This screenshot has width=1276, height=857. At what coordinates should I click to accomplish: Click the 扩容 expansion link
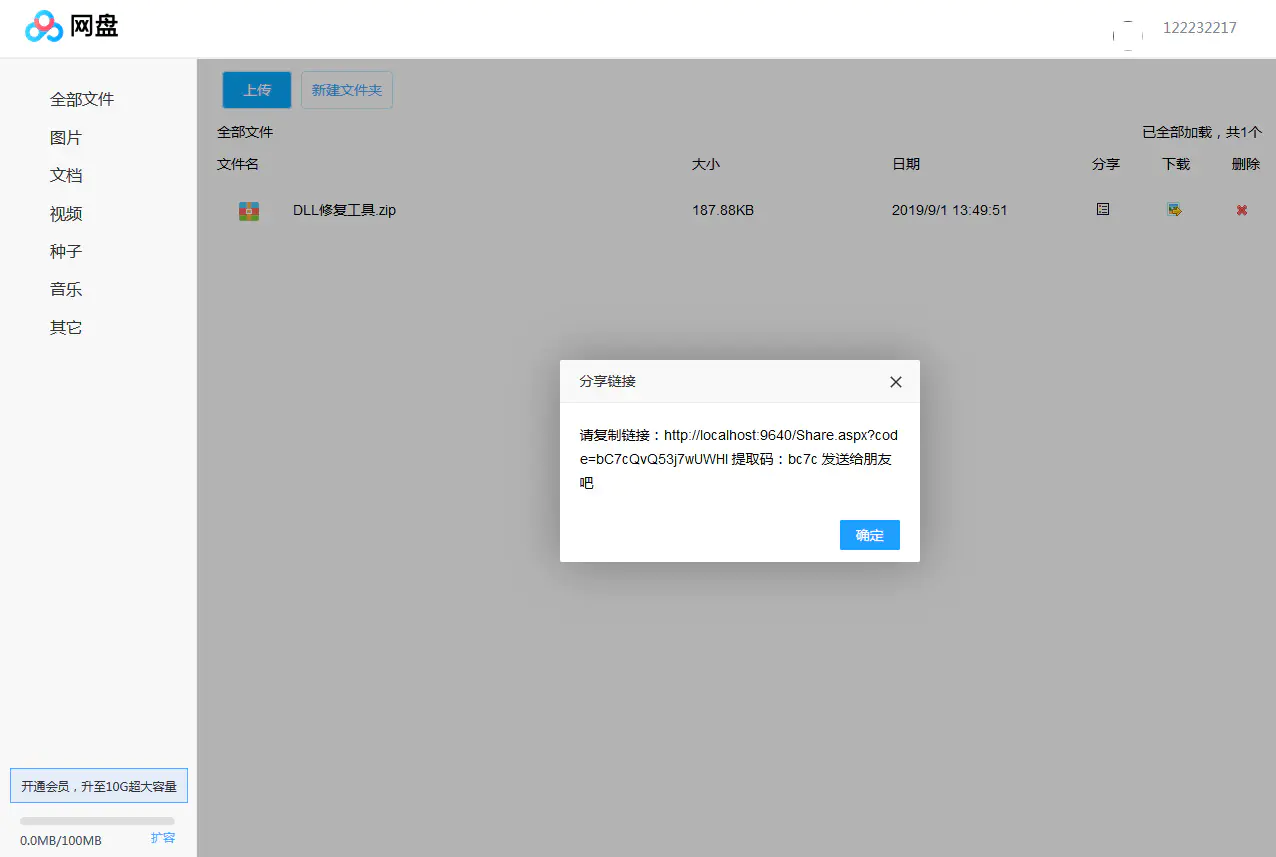pos(162,838)
